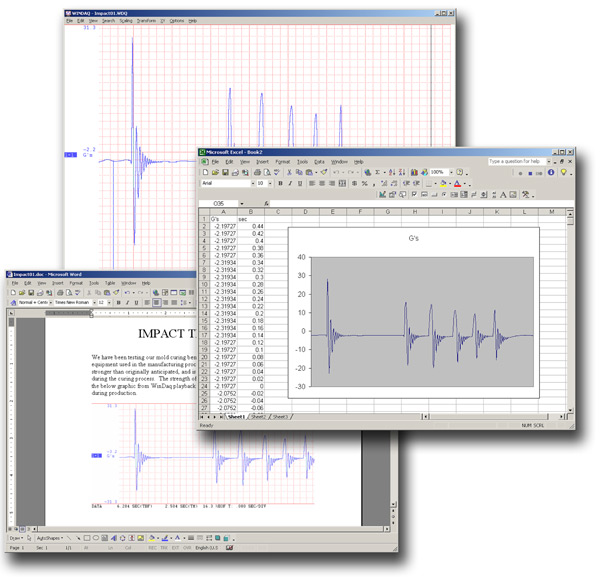Click the blue info icon in Excel
The image size is (600, 581).
coord(551,172)
